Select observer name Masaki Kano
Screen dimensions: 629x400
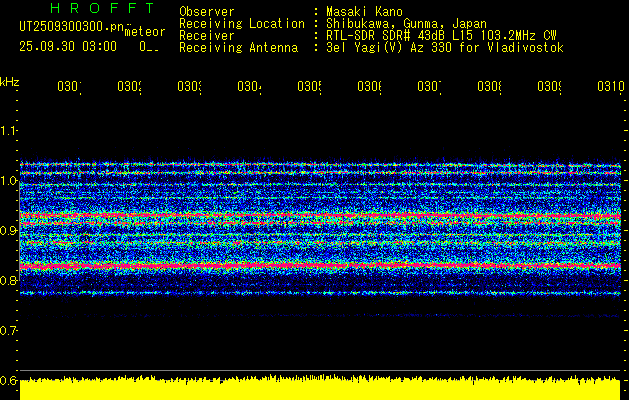point(364,11)
